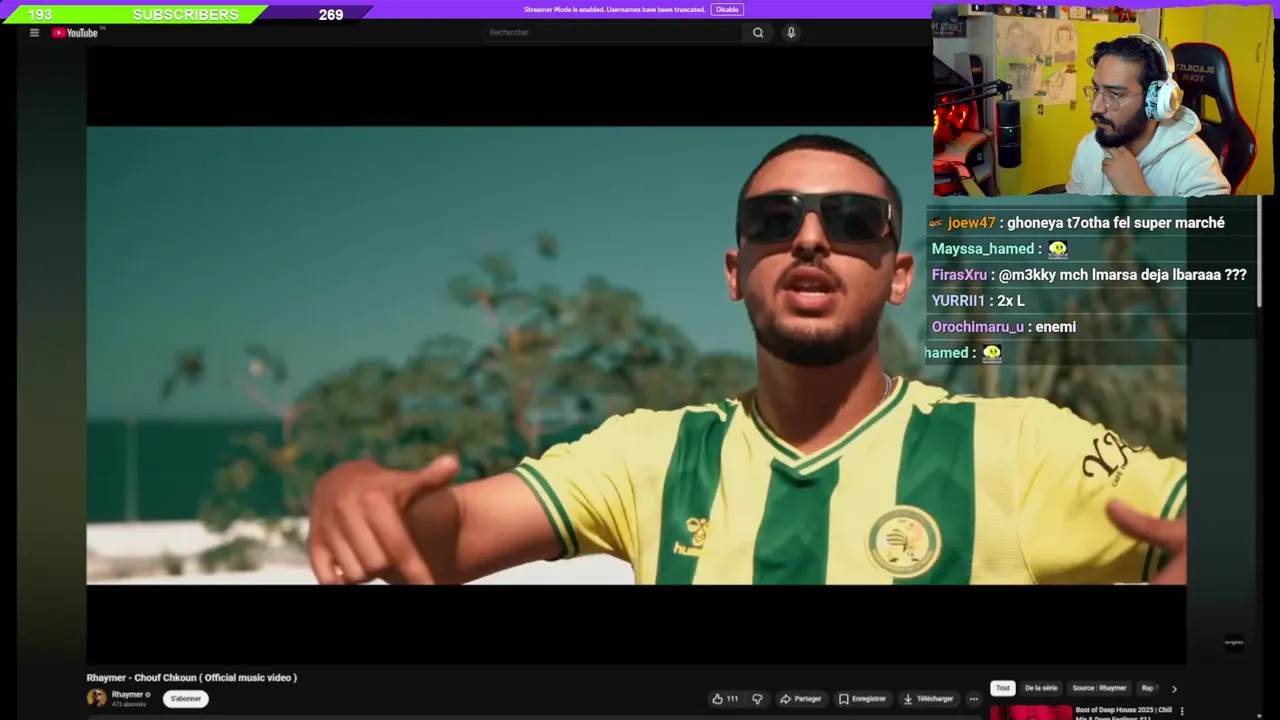Viewport: 1280px width, 720px height.
Task: Click the Chouf Chkoun video player
Action: coord(636,355)
